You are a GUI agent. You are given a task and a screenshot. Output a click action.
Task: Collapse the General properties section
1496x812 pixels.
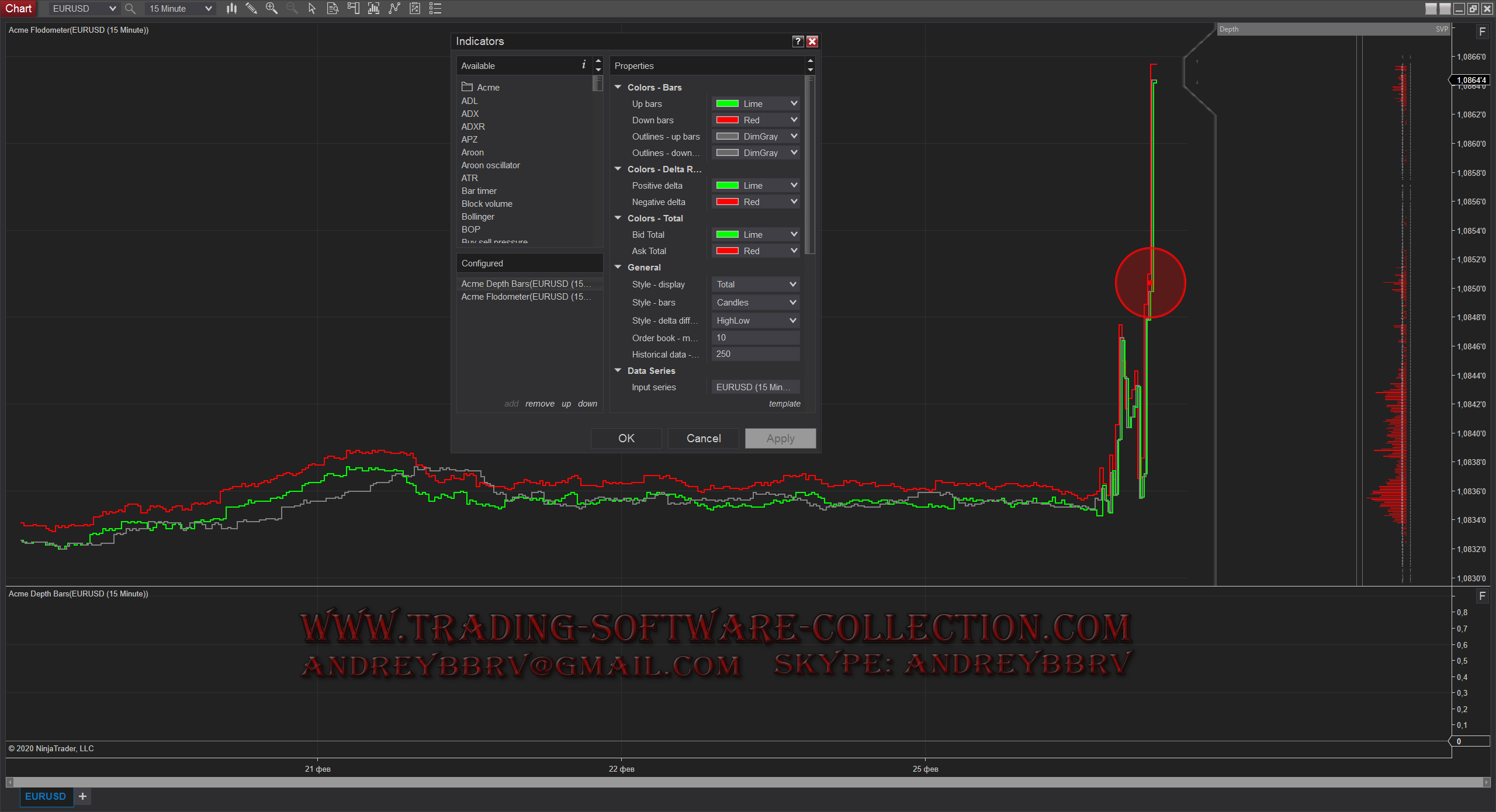pyautogui.click(x=618, y=267)
